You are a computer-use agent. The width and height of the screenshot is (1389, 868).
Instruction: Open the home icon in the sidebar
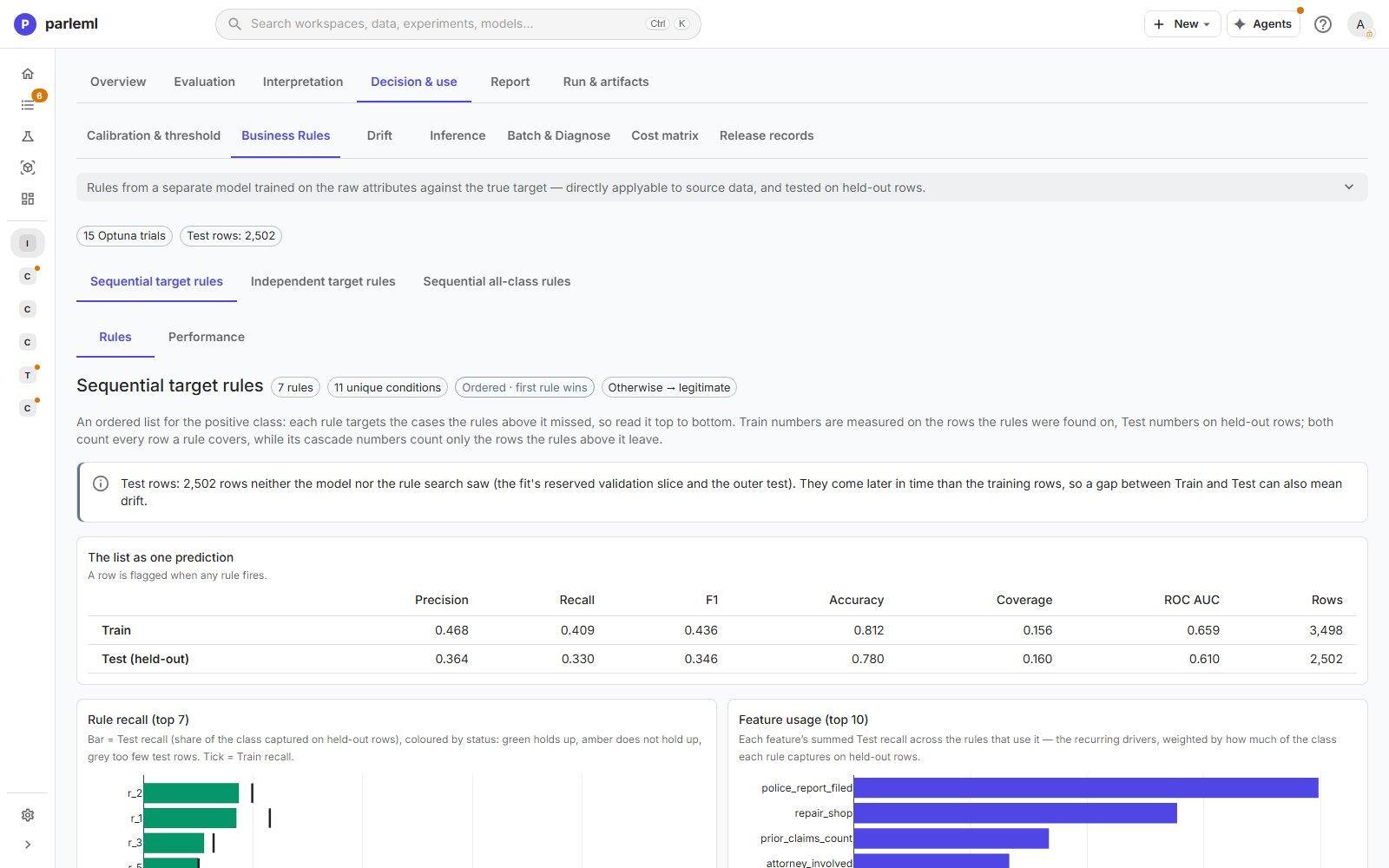pos(28,74)
